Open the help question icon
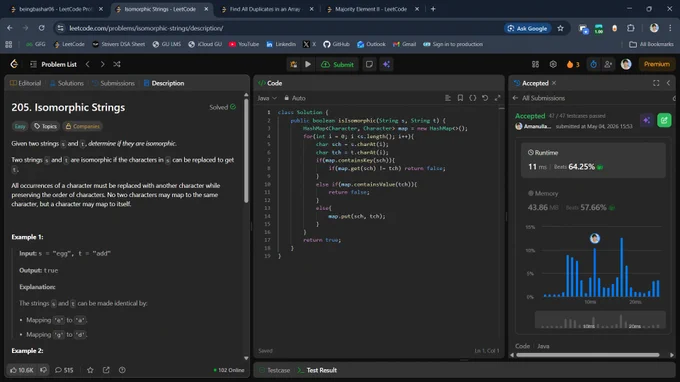 point(122,370)
